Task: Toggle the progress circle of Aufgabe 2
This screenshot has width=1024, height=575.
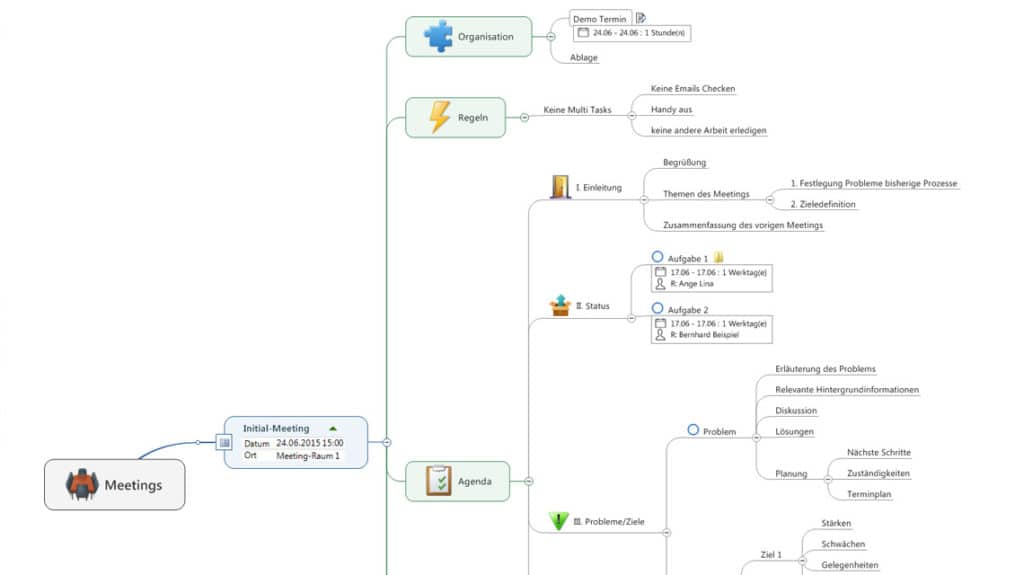Action: [x=657, y=310]
